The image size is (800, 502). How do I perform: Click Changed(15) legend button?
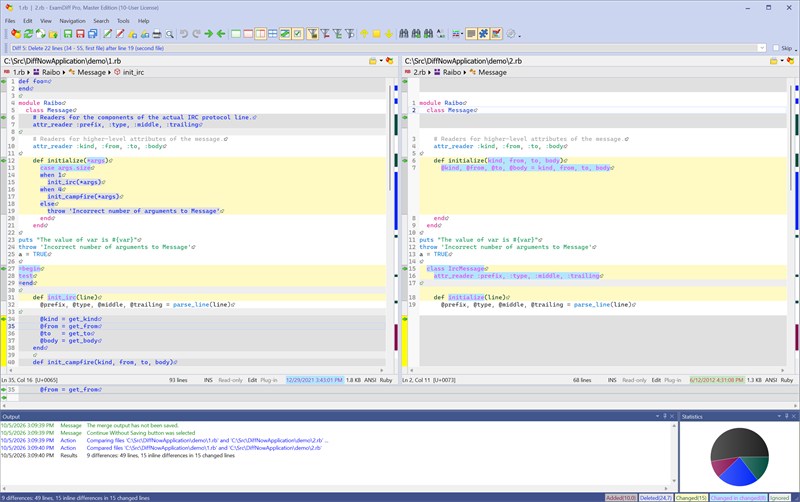point(691,497)
